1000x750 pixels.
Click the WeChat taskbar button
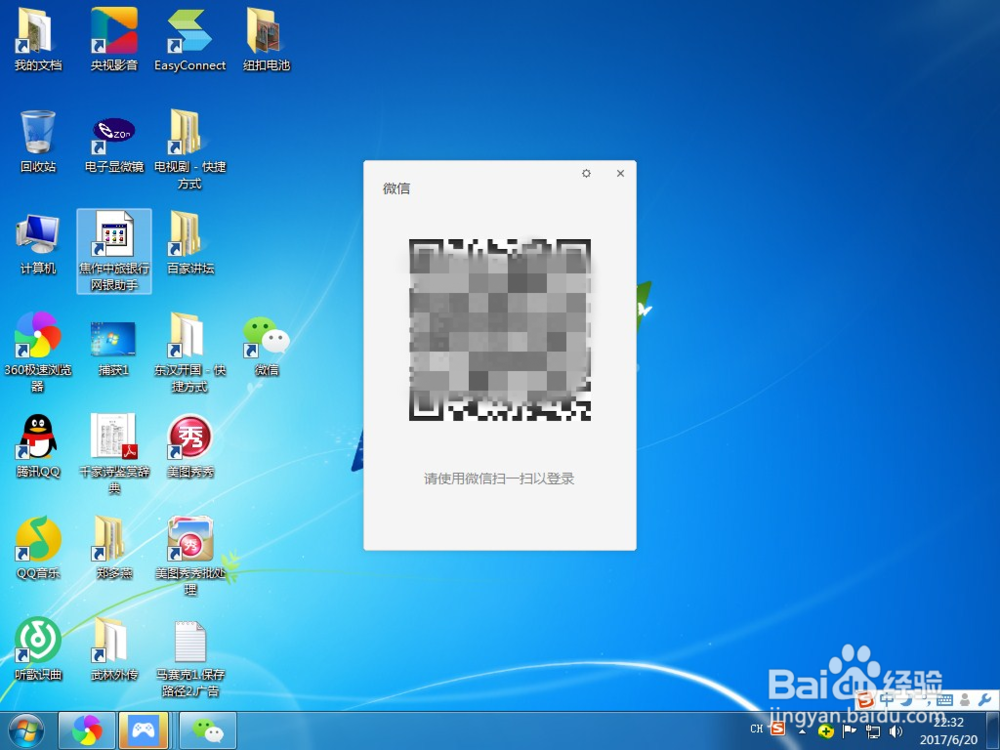click(x=208, y=731)
